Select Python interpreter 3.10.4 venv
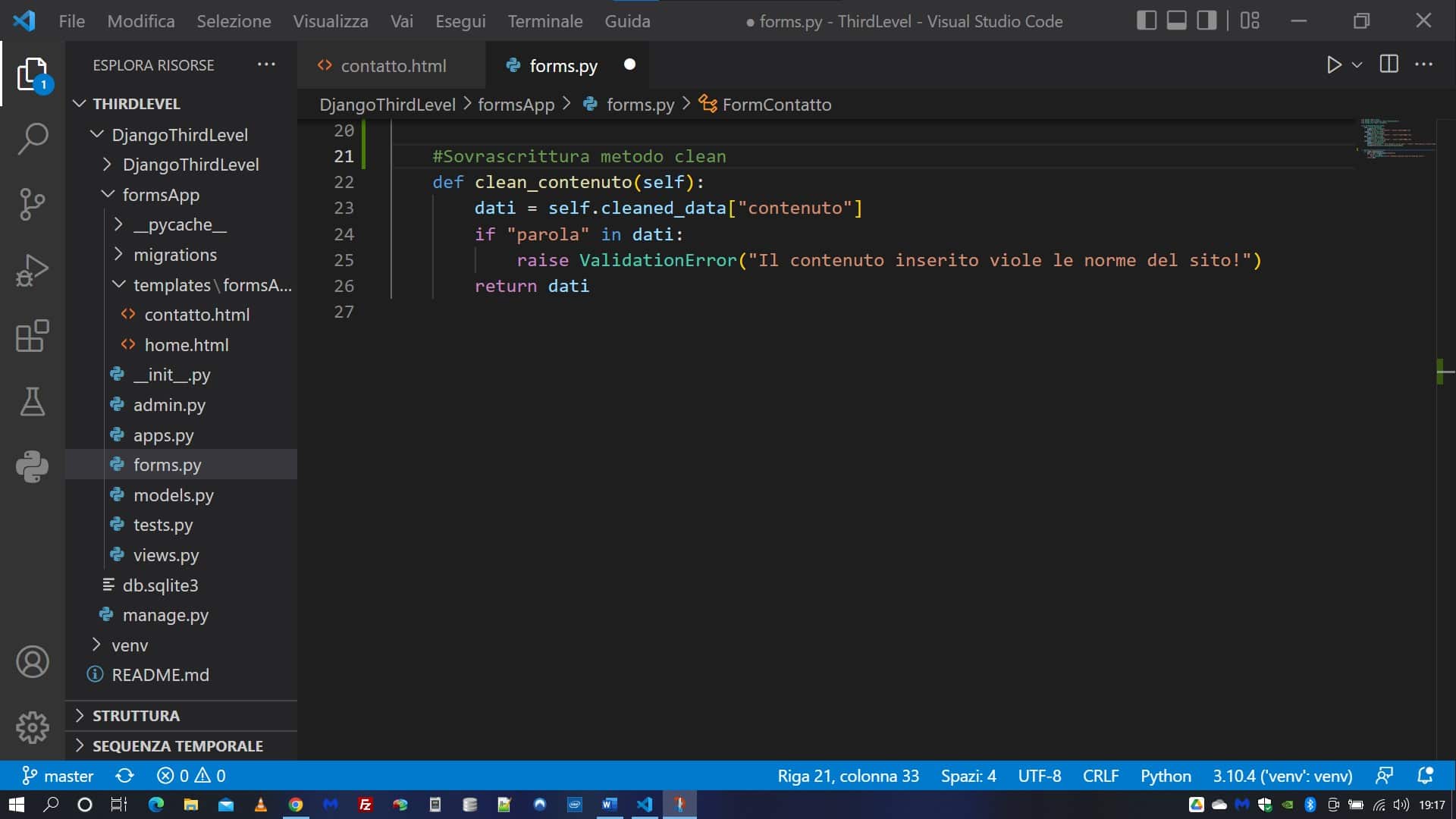The height and width of the screenshot is (819, 1456). point(1282,776)
